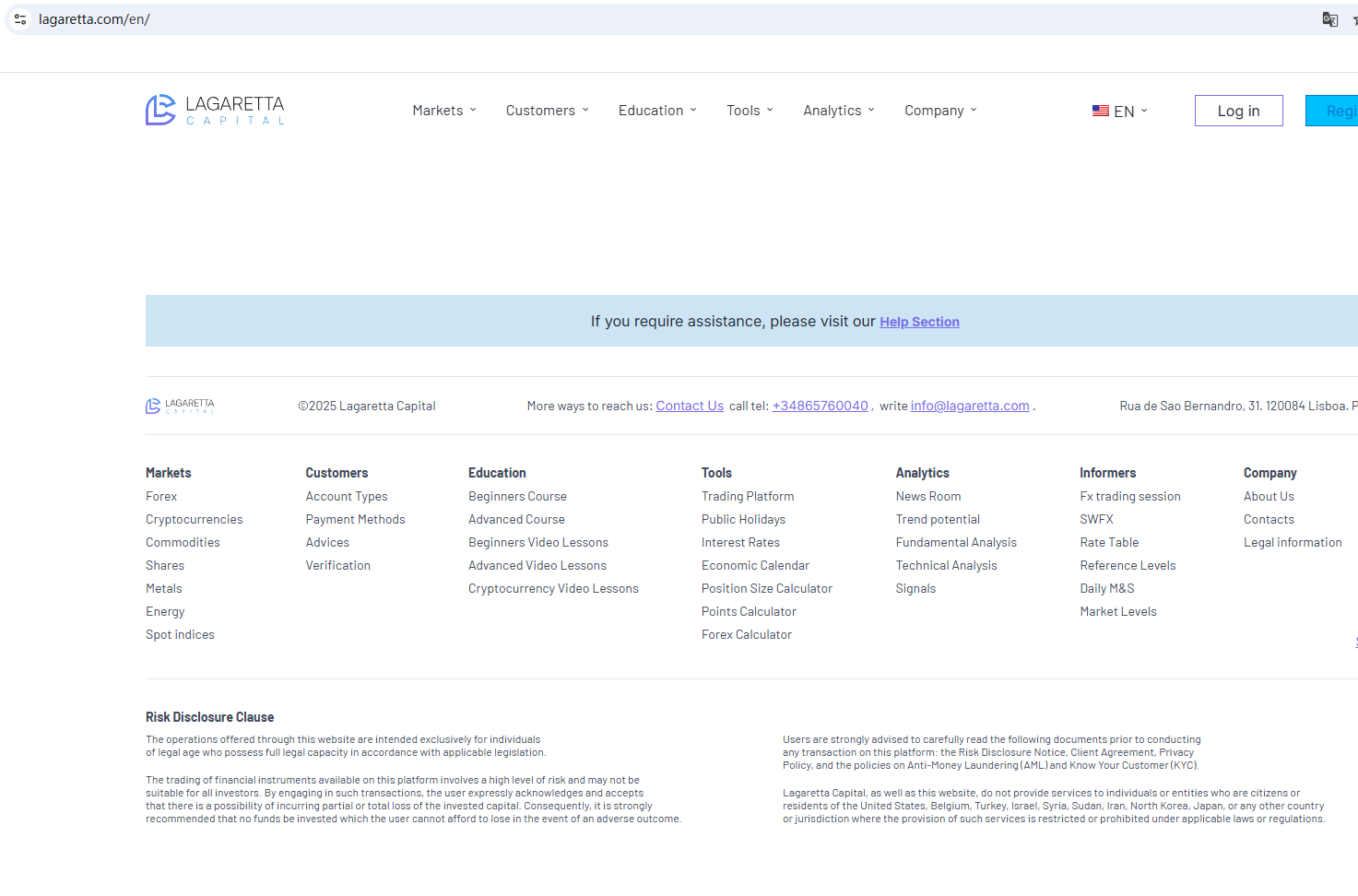
Task: Click the US flag language icon
Action: tap(1101, 111)
